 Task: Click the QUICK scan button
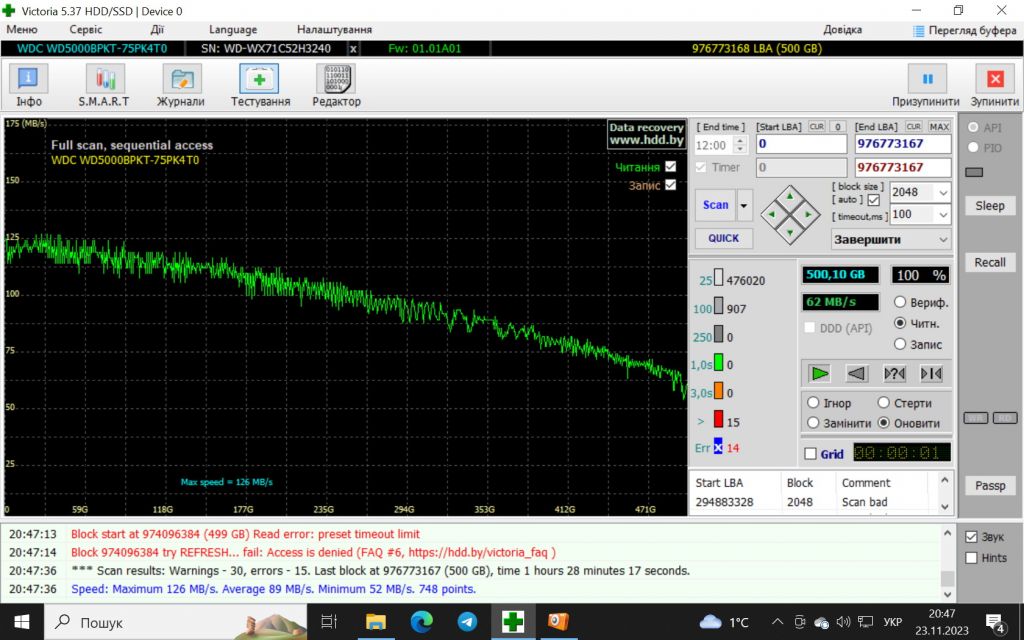pyautogui.click(x=724, y=238)
